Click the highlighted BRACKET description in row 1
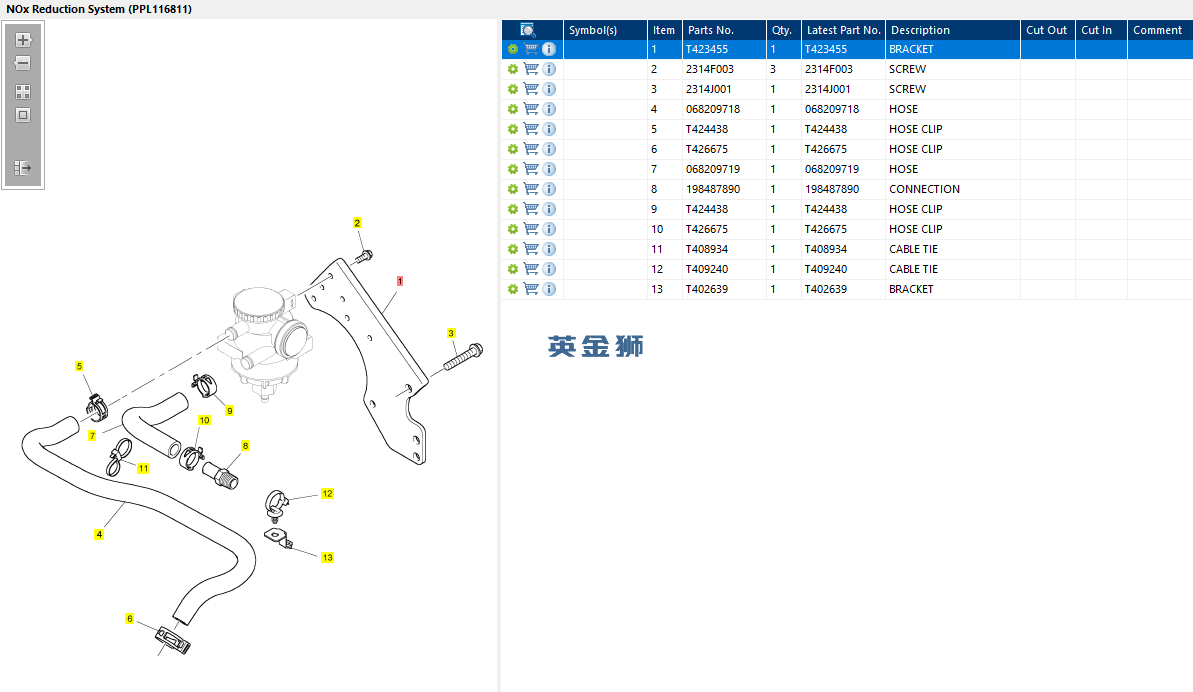Screen dimensions: 1193x692 911,49
